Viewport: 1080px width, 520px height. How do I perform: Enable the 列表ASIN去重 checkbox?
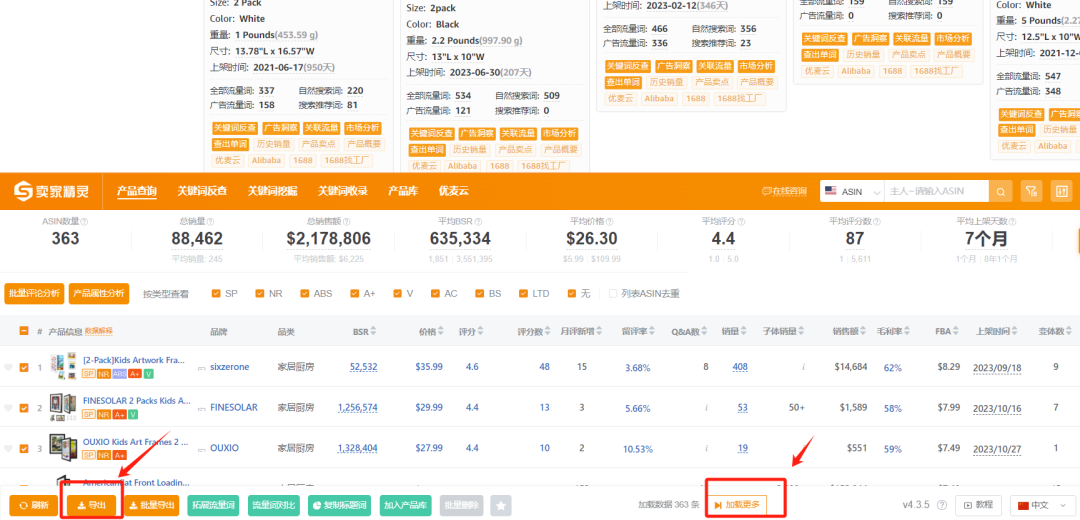[x=613, y=293]
